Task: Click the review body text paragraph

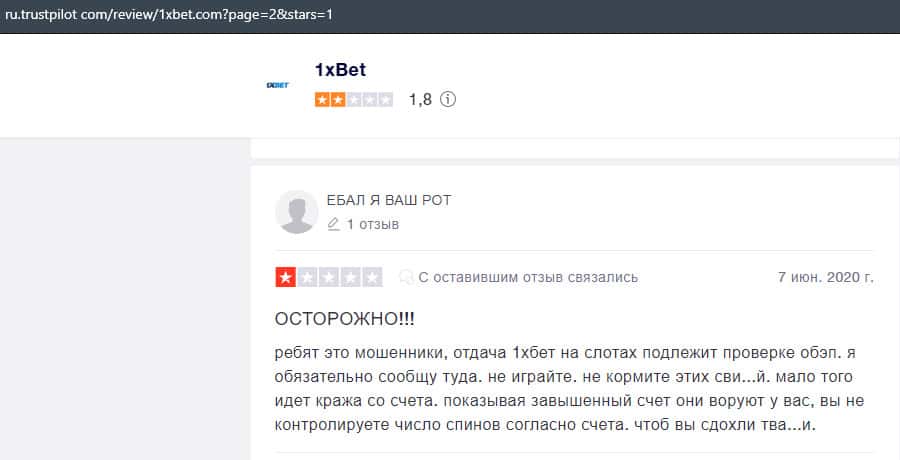Action: [569, 389]
